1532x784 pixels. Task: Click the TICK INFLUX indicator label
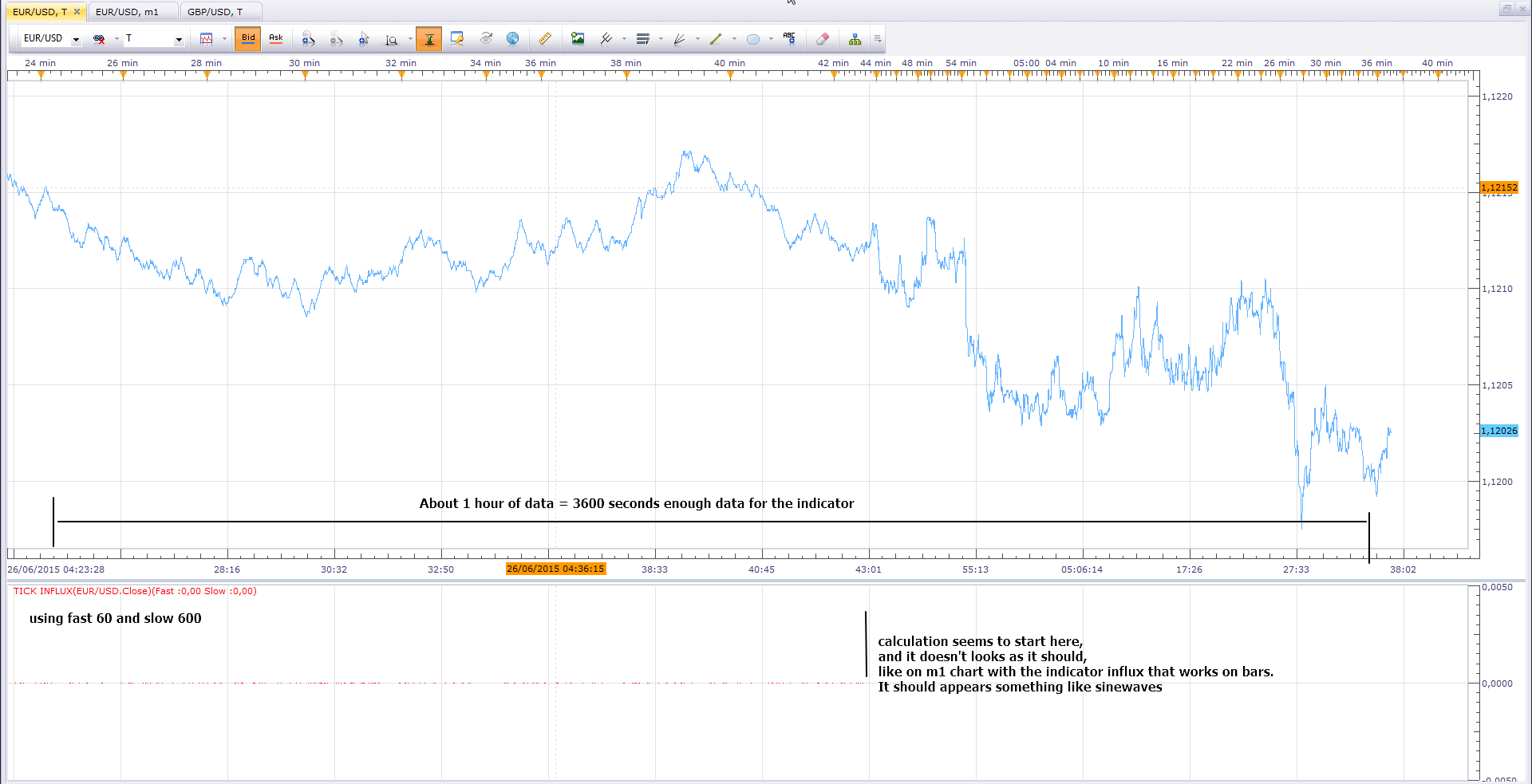[x=135, y=591]
